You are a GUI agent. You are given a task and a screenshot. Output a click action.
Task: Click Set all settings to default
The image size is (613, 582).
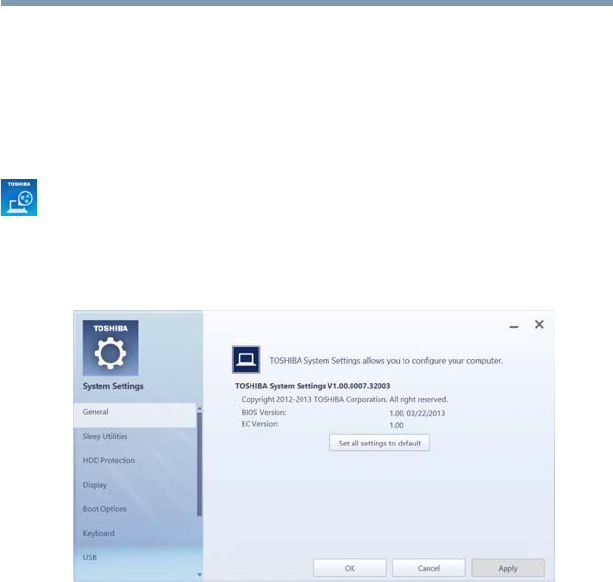point(379,443)
